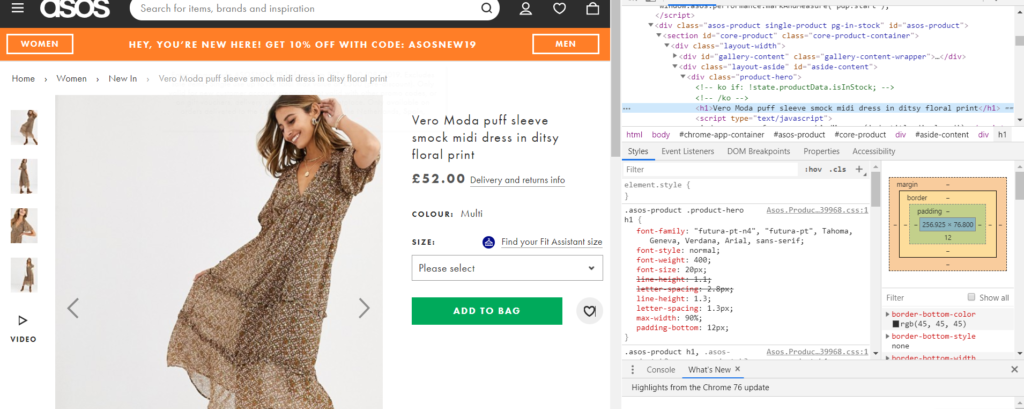Switch to the Styles tab
Viewport: 1024px width, 409px height.
637,151
